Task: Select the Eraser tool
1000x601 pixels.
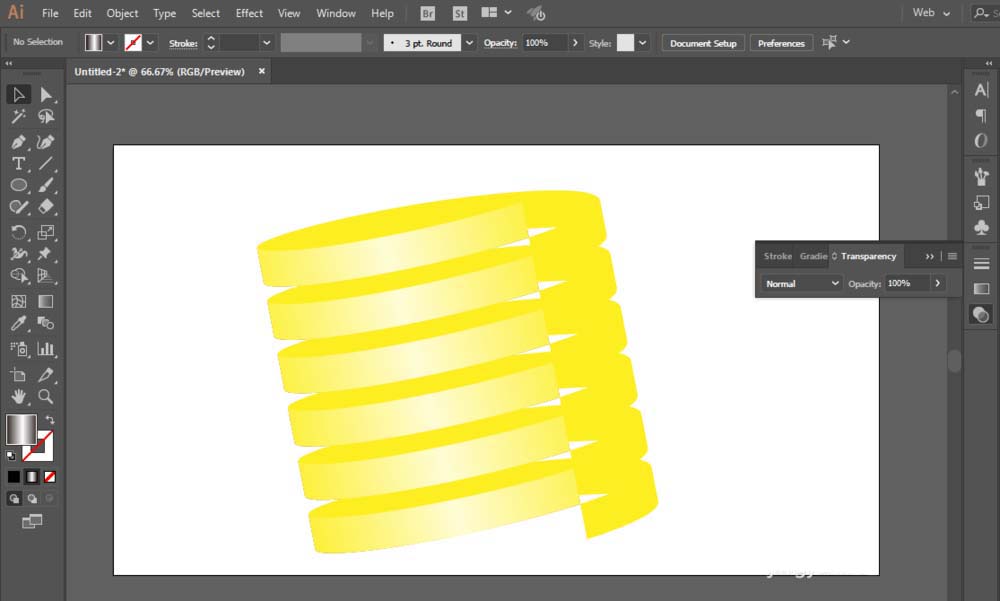Action: tap(46, 207)
